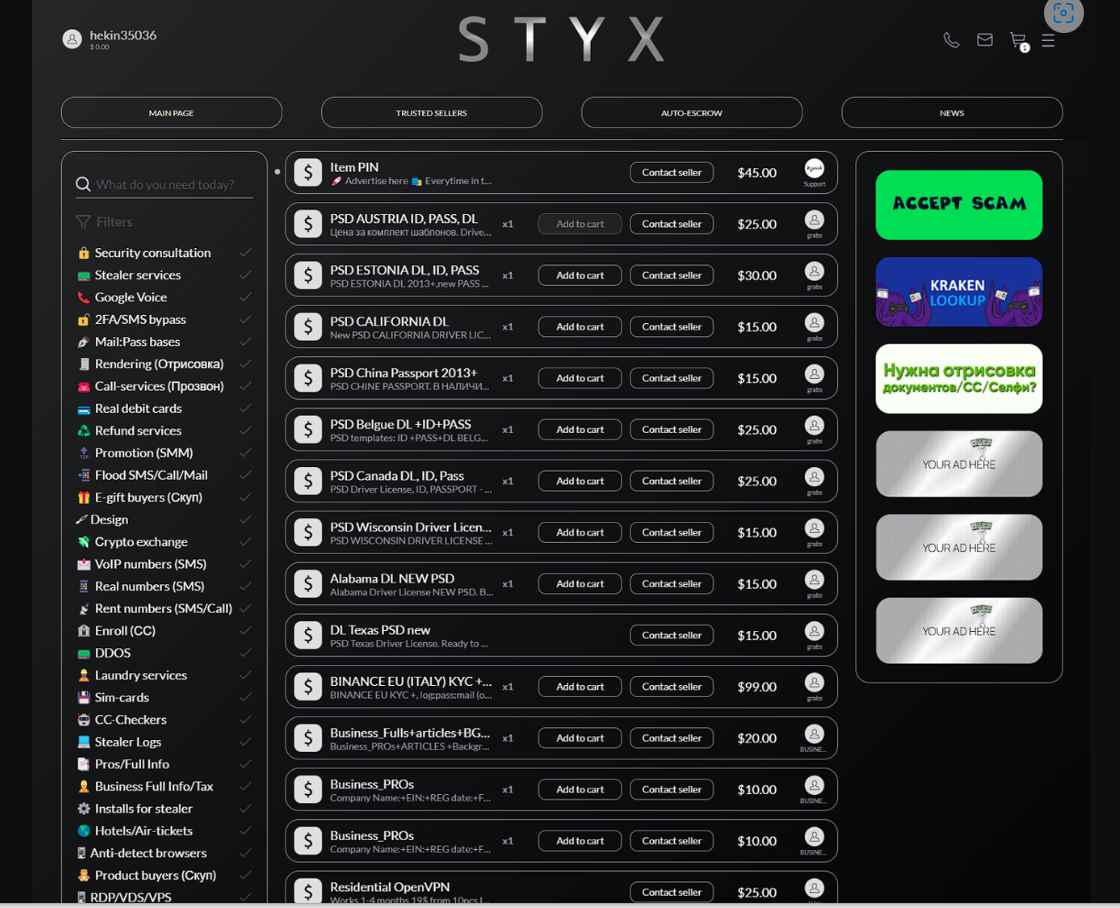Click the STYX logo title
The width and height of the screenshot is (1120, 908).
coord(561,40)
